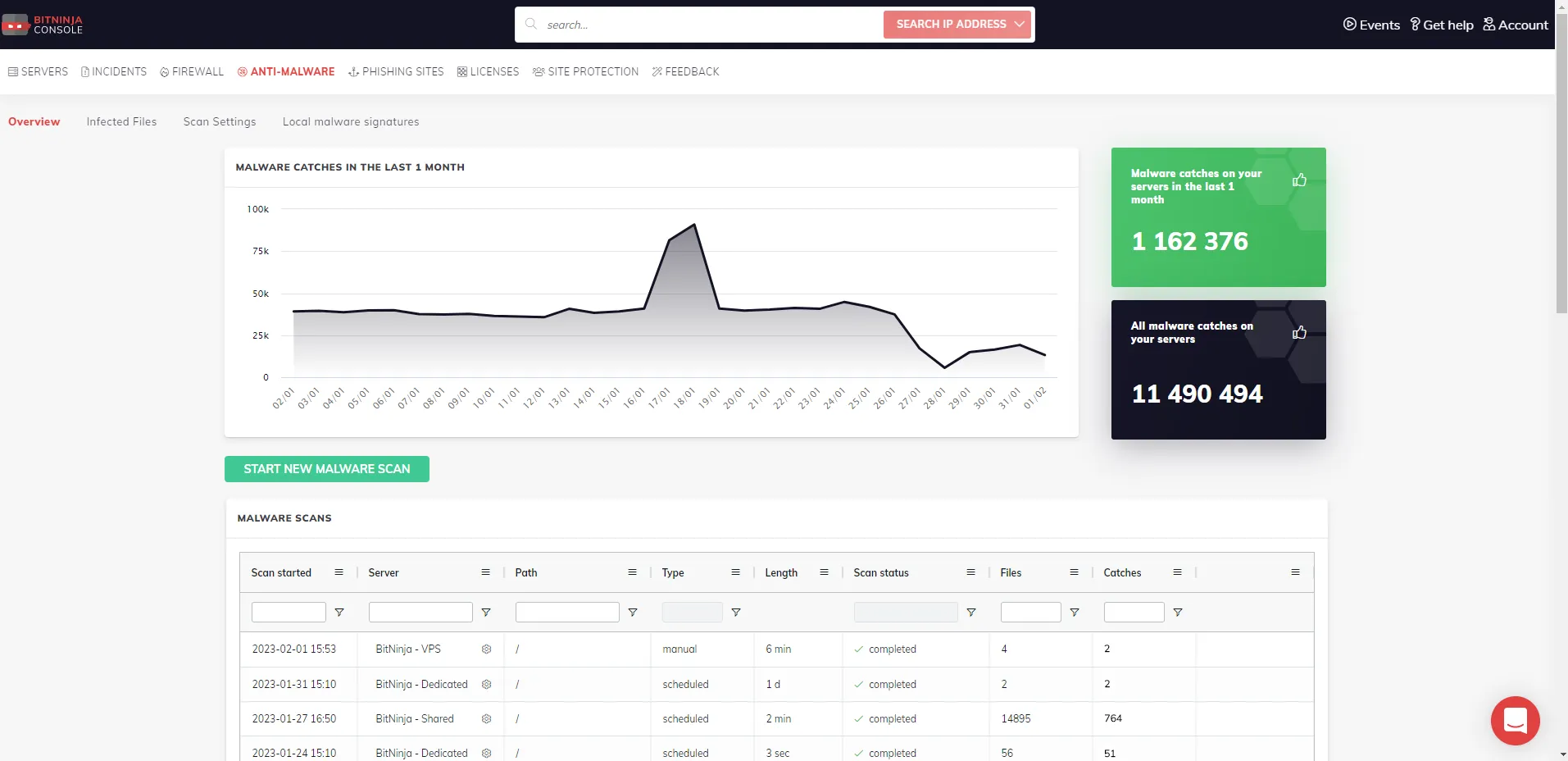Open the Scan Settings tab

tap(220, 121)
